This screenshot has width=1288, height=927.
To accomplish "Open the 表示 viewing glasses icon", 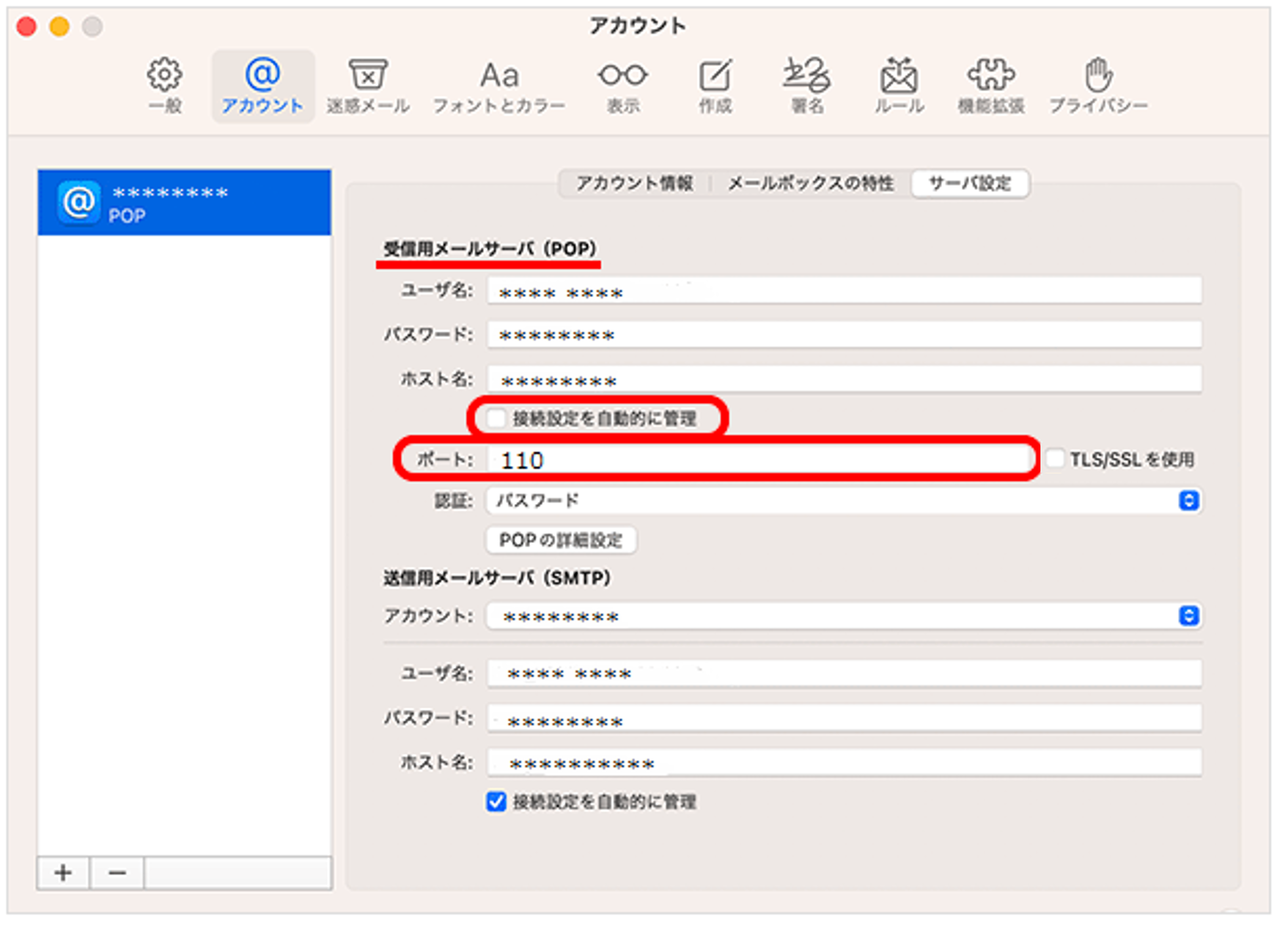I will pos(622,86).
